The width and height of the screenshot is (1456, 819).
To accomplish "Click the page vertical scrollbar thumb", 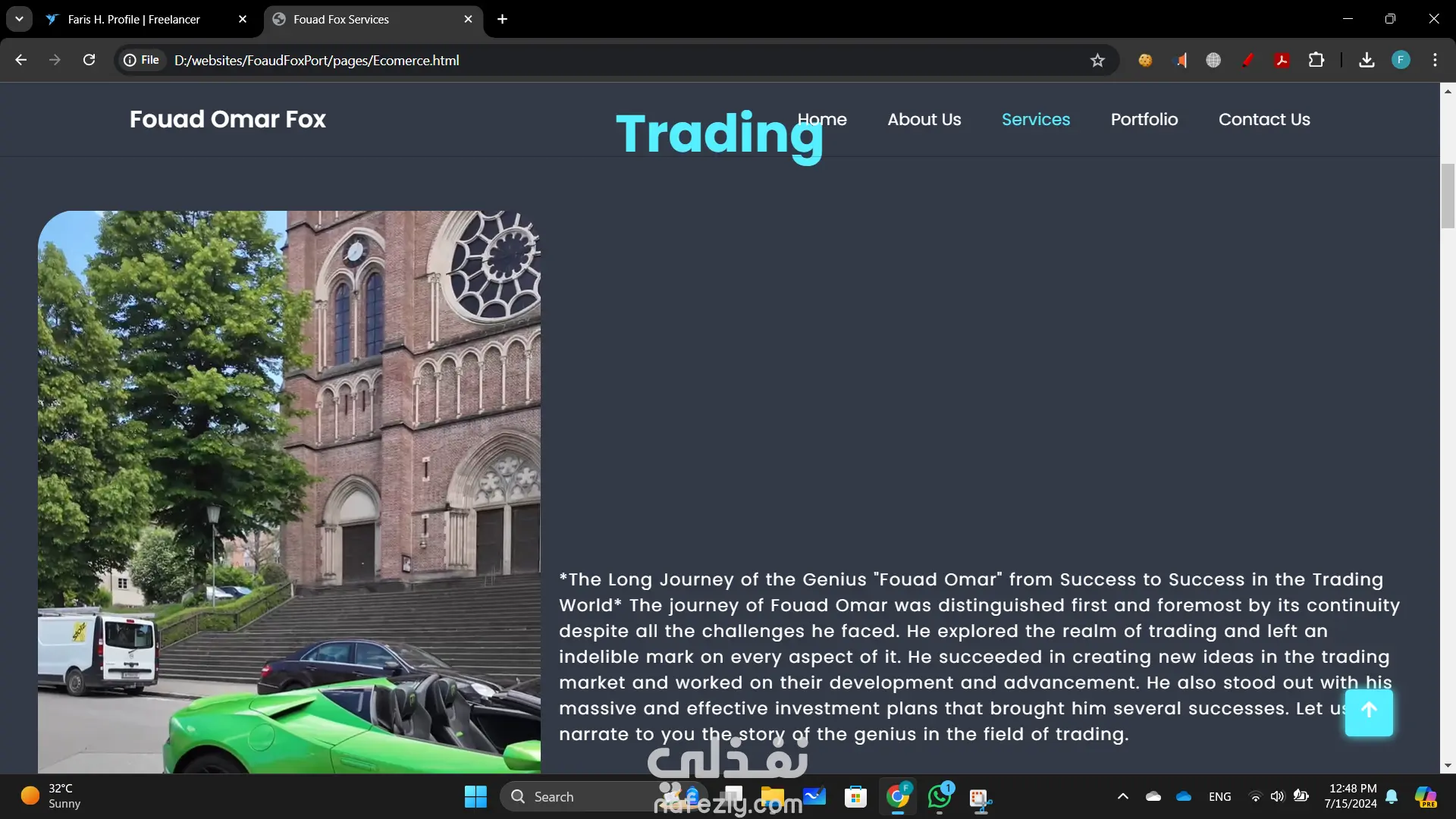I will pos(1448,196).
